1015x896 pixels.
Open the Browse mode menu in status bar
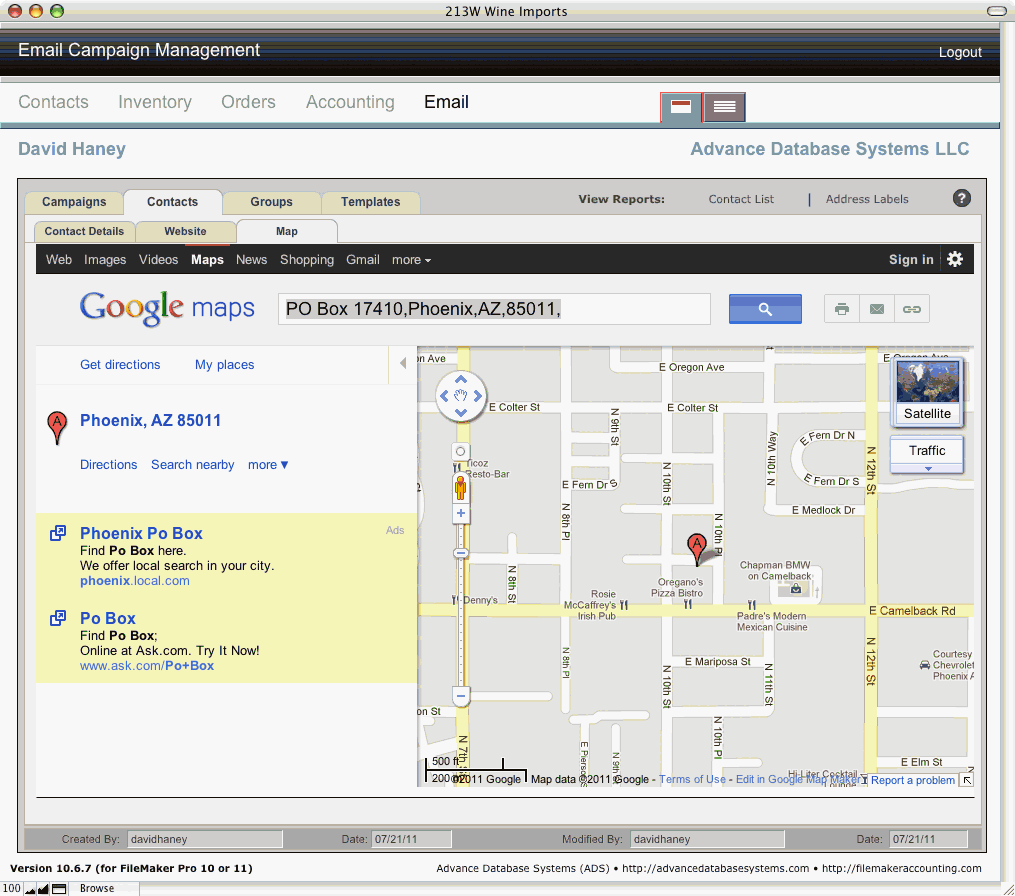point(97,888)
